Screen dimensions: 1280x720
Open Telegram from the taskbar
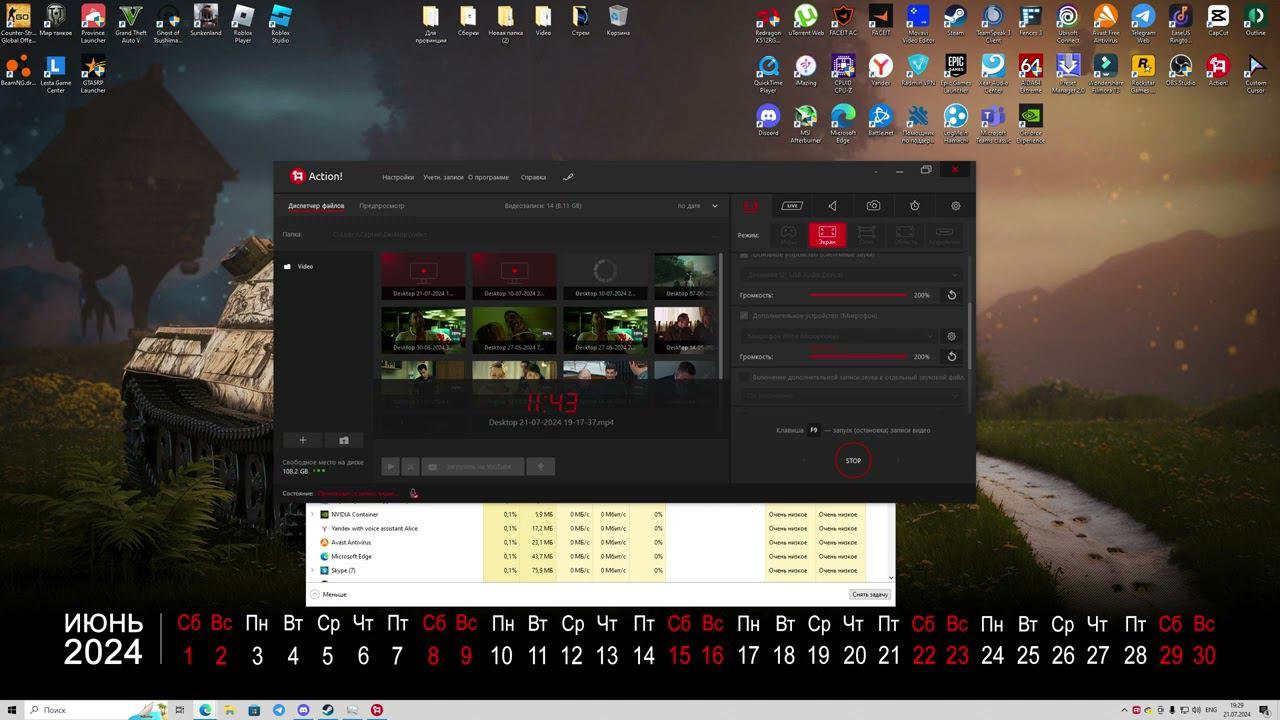pos(279,710)
